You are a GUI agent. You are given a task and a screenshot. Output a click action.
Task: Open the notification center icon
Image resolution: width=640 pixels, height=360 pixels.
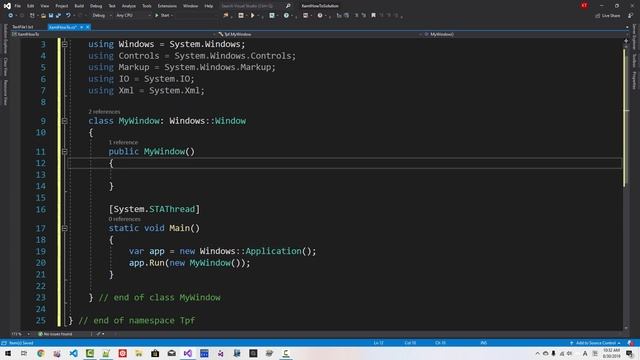coord(630,353)
